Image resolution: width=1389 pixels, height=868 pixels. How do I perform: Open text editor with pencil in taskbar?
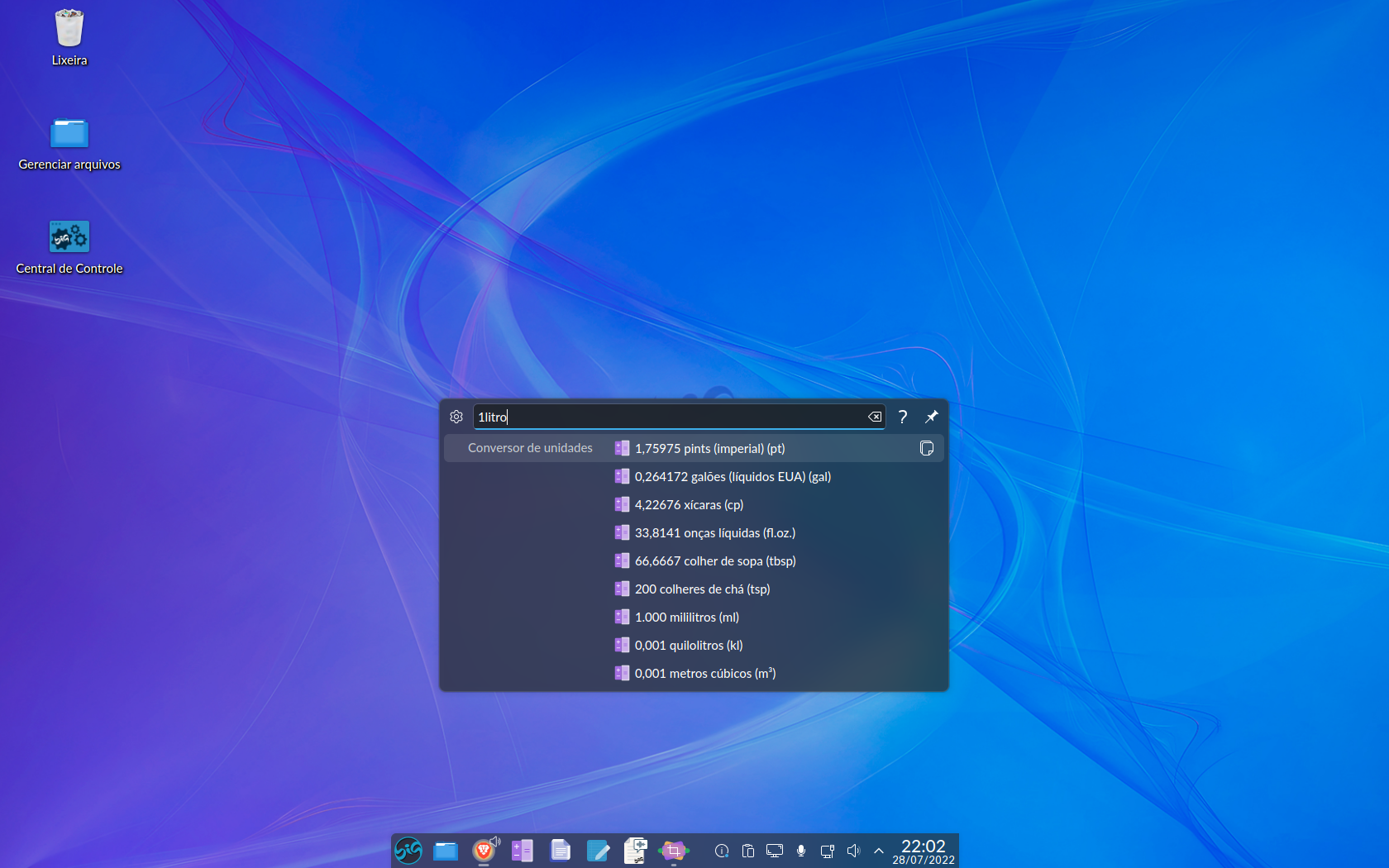pos(598,850)
